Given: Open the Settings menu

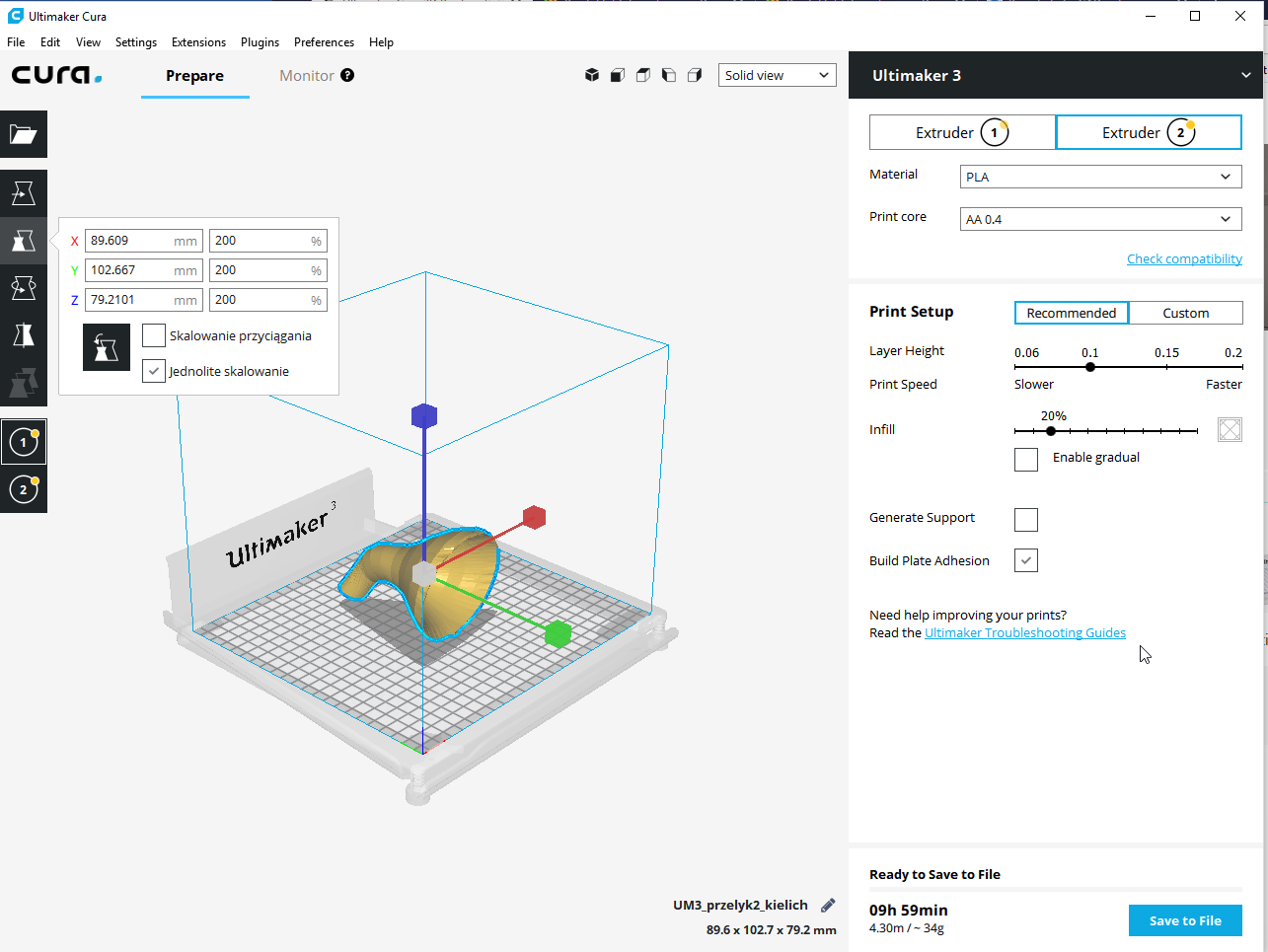Looking at the screenshot, I should 136,42.
